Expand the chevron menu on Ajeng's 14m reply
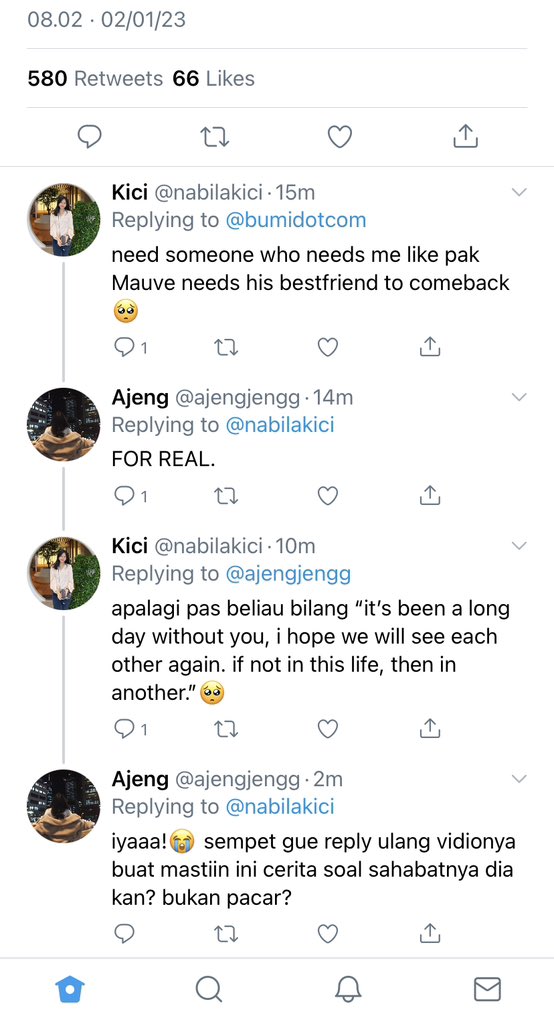554x1024 pixels. (519, 396)
